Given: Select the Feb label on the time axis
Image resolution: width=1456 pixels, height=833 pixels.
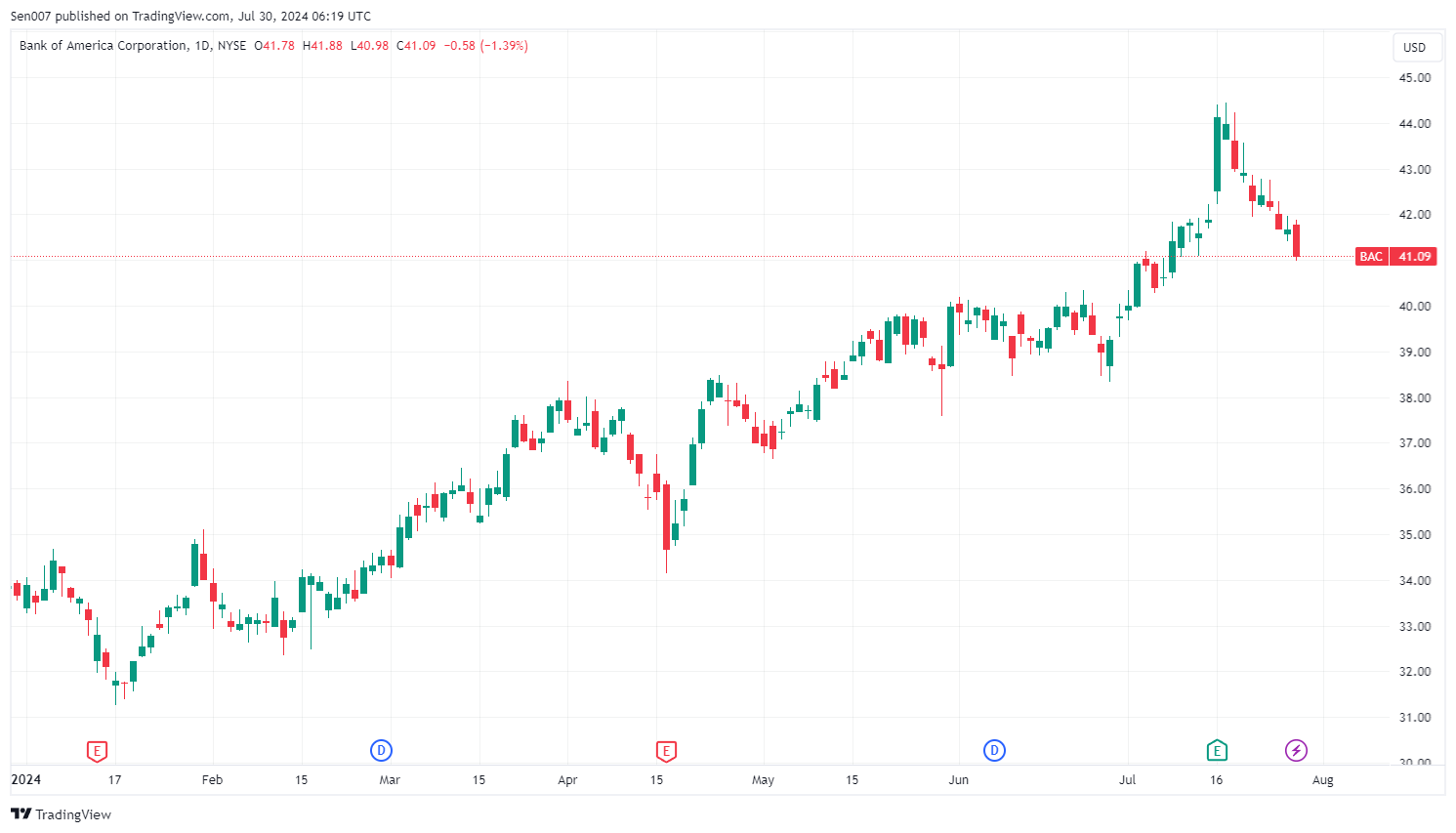Looking at the screenshot, I should [212, 780].
